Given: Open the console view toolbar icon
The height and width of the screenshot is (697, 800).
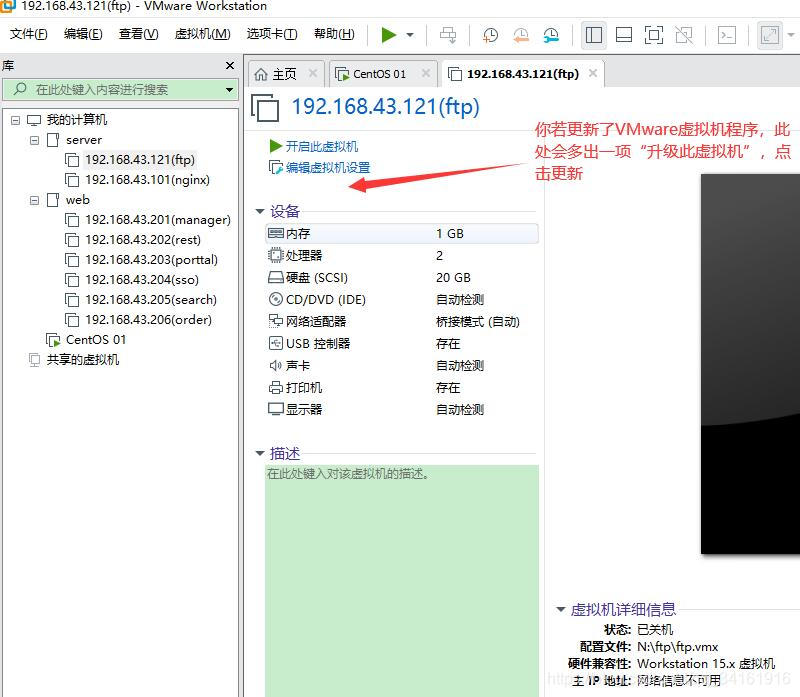Looking at the screenshot, I should [727, 35].
